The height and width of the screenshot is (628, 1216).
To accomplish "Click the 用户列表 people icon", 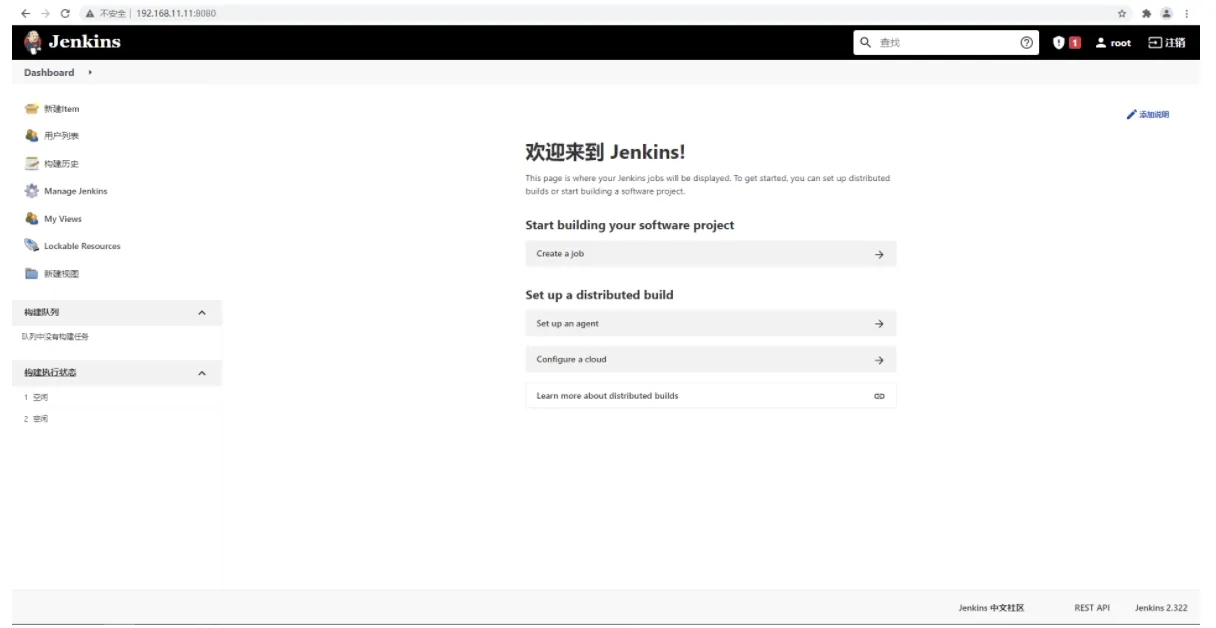I will pos(31,136).
